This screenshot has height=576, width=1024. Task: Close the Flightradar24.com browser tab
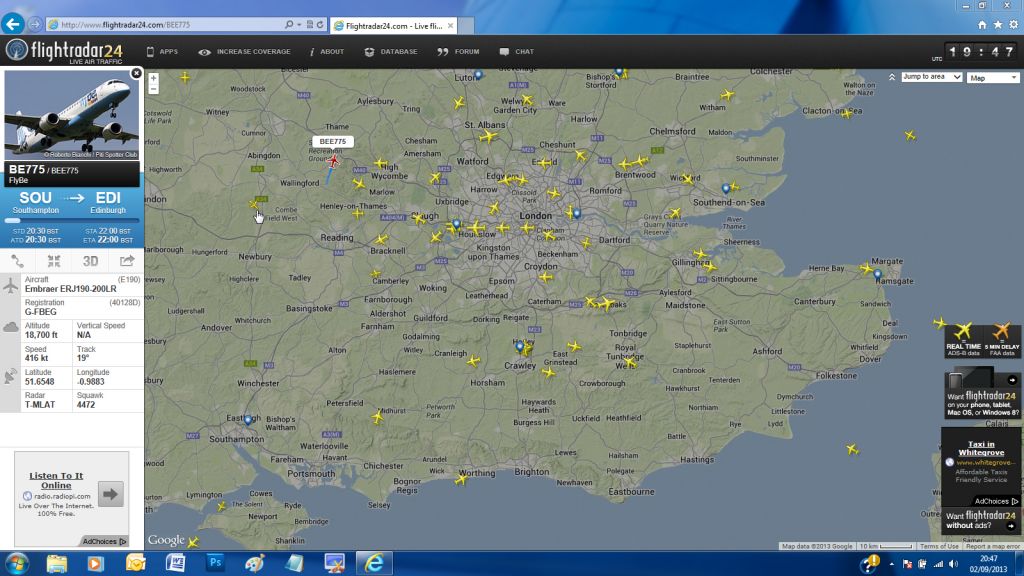coord(450,25)
